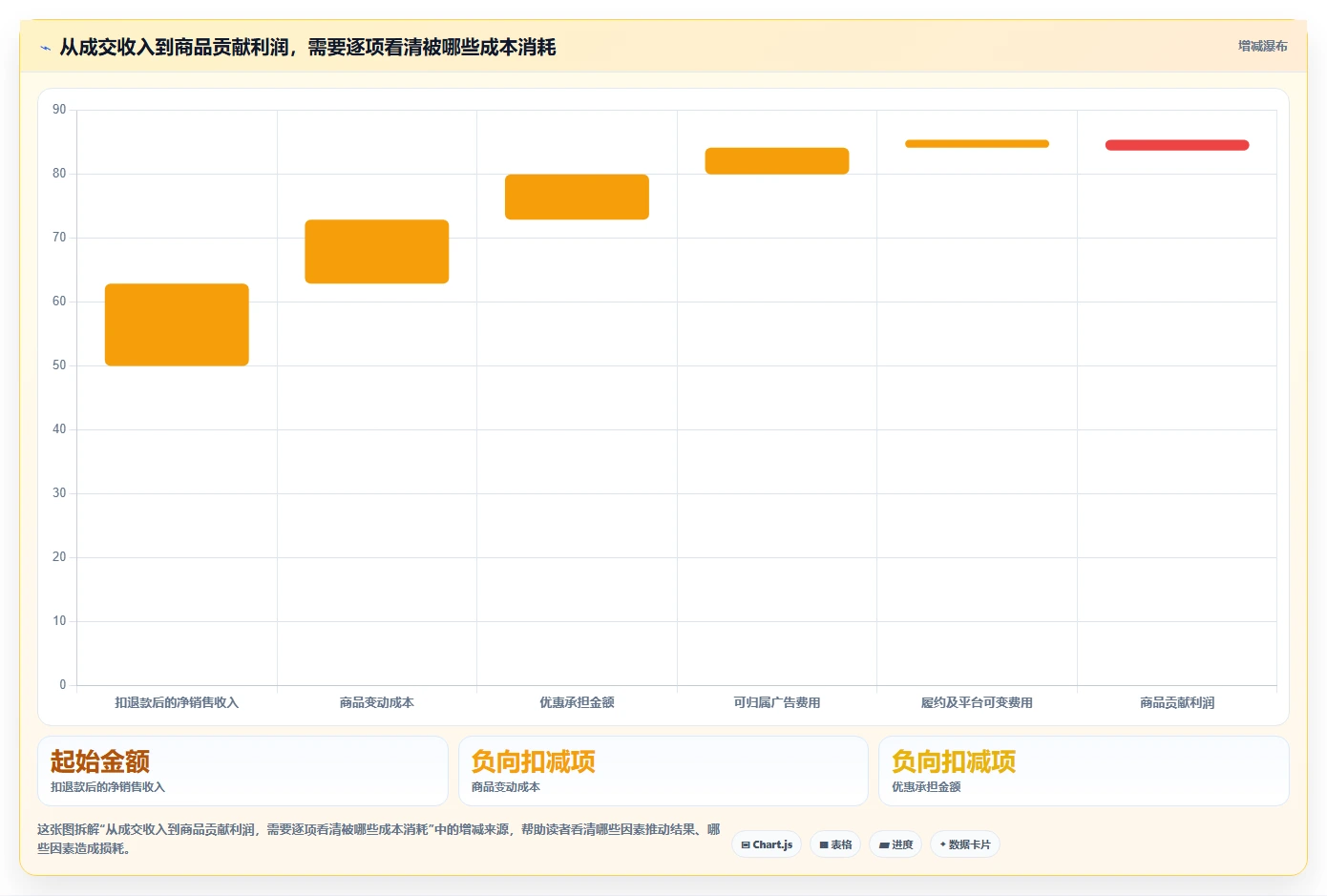This screenshot has height=896, width=1327.
Task: Click the "进度" chip
Action: point(895,844)
